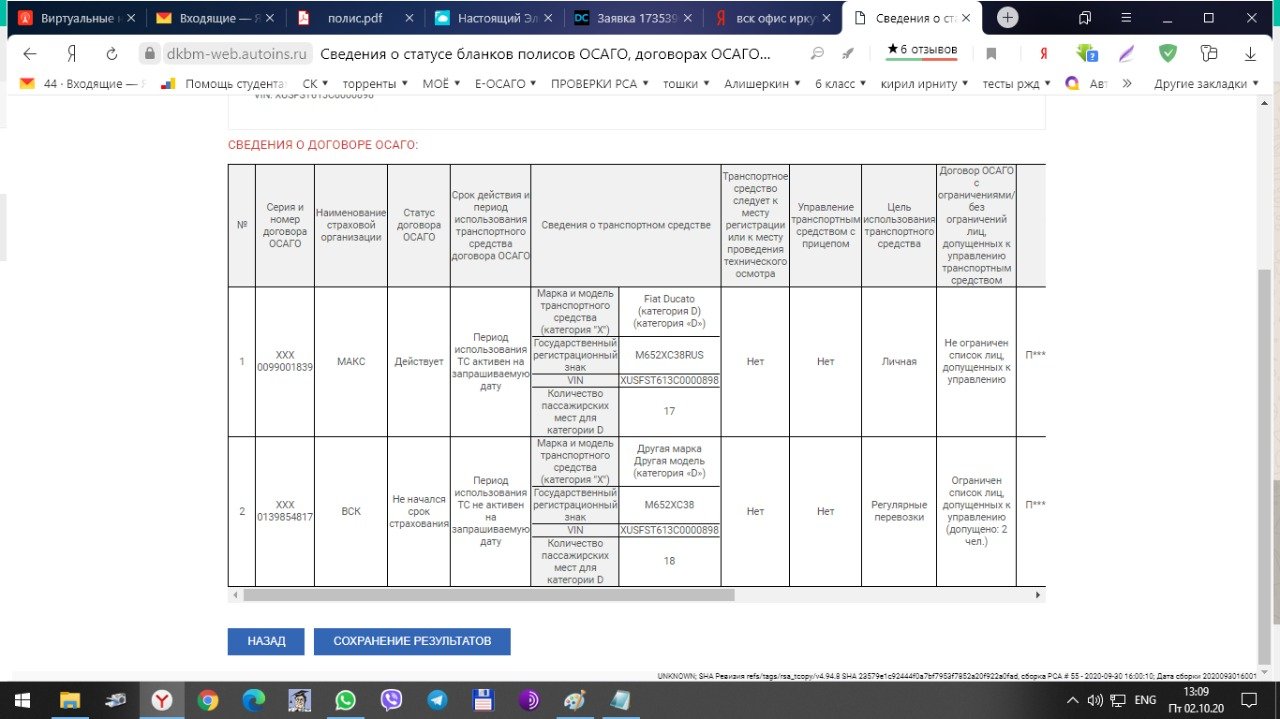Switch to 'Виртуальные' tab

pos(76,18)
